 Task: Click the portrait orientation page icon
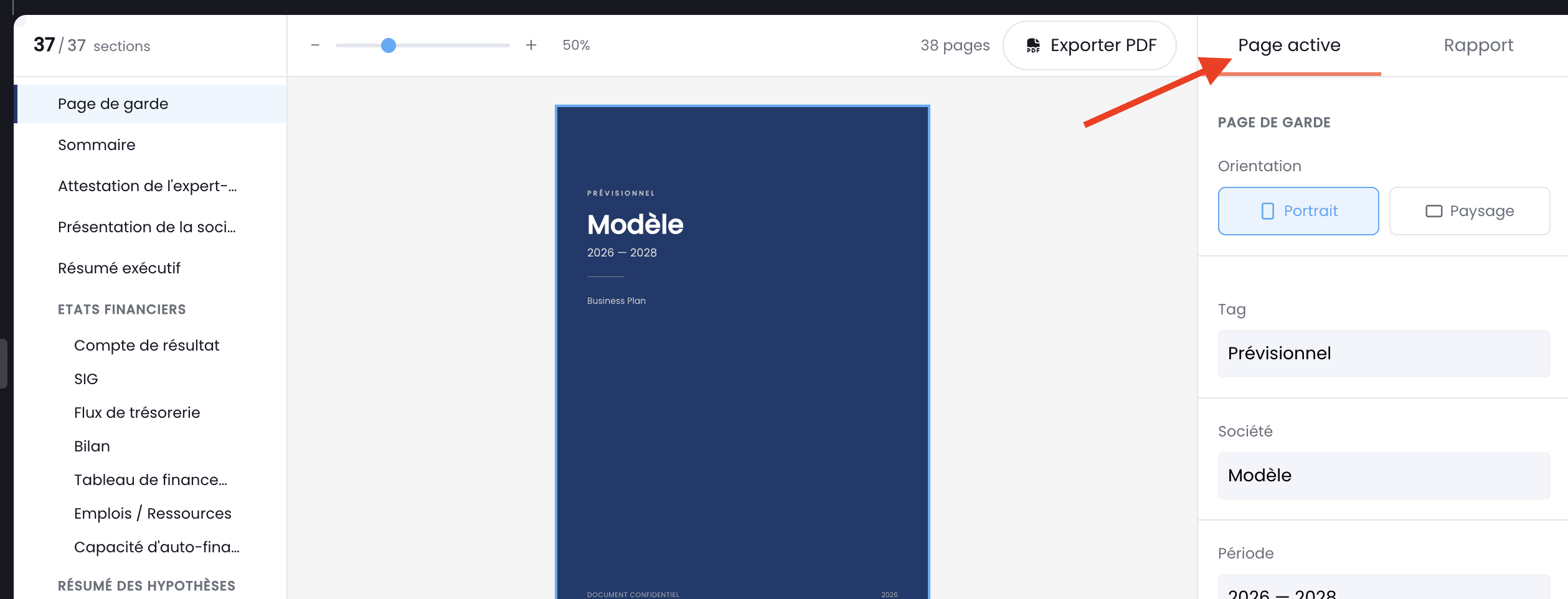coord(1267,211)
